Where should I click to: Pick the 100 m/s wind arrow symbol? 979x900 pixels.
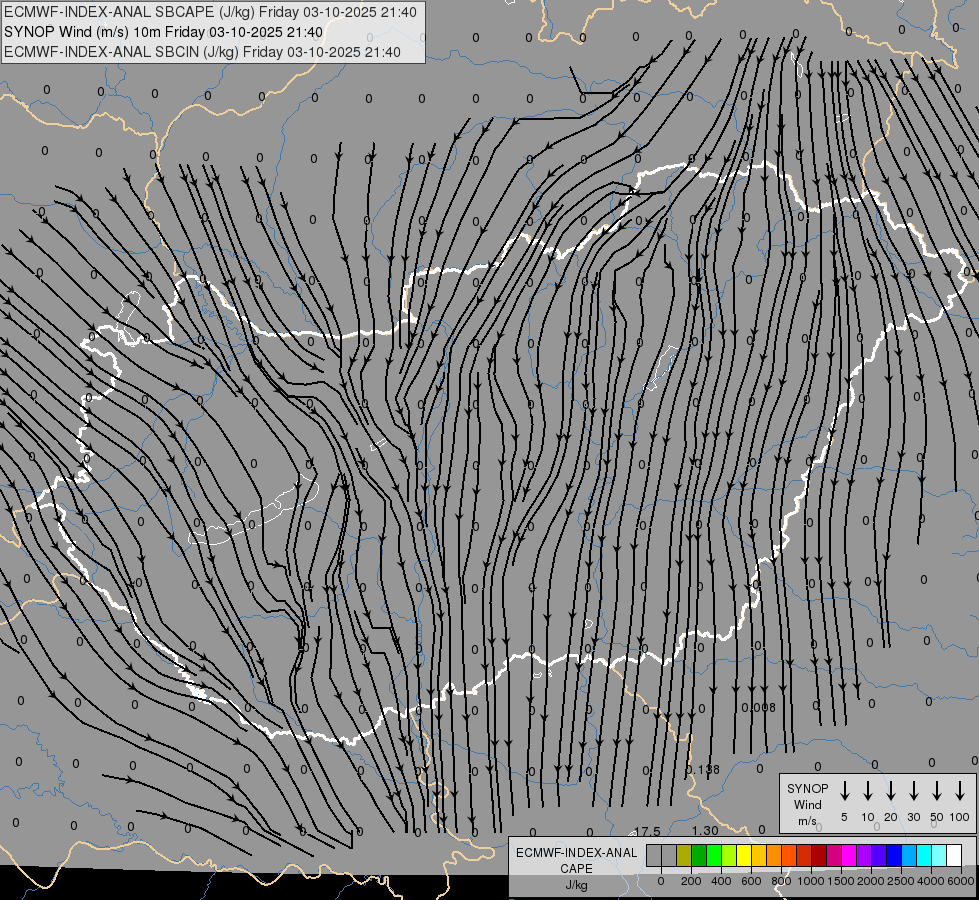(960, 791)
